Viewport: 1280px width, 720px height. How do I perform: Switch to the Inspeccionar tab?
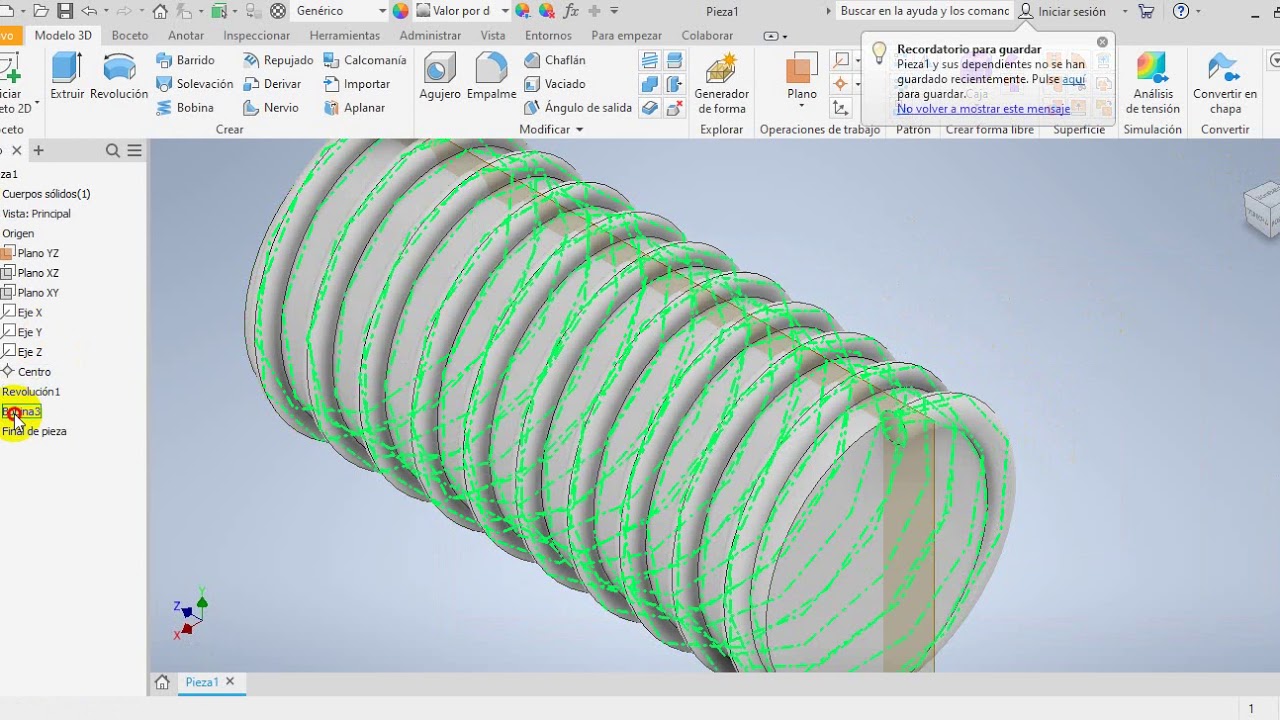[257, 36]
